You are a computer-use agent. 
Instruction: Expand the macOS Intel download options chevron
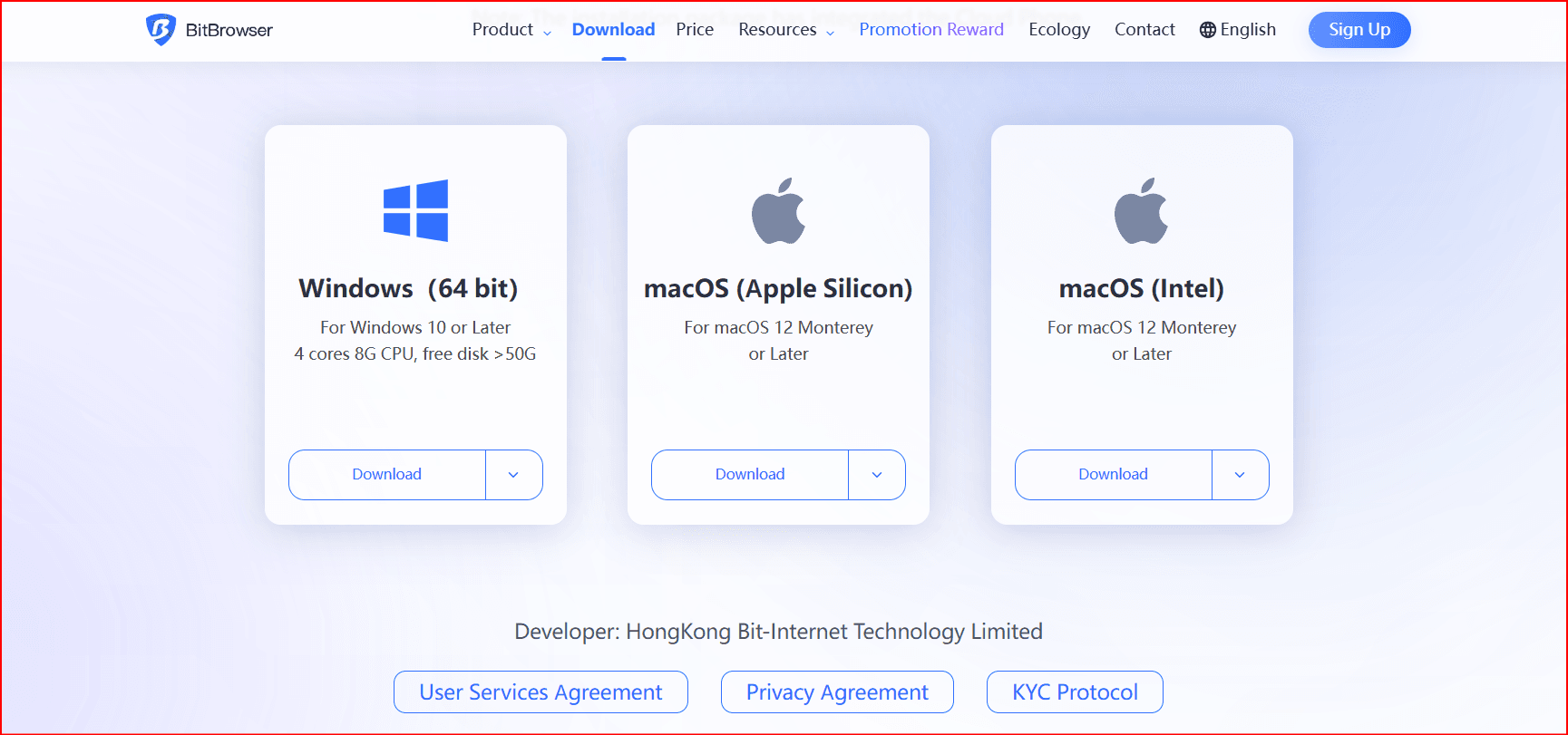(1240, 475)
